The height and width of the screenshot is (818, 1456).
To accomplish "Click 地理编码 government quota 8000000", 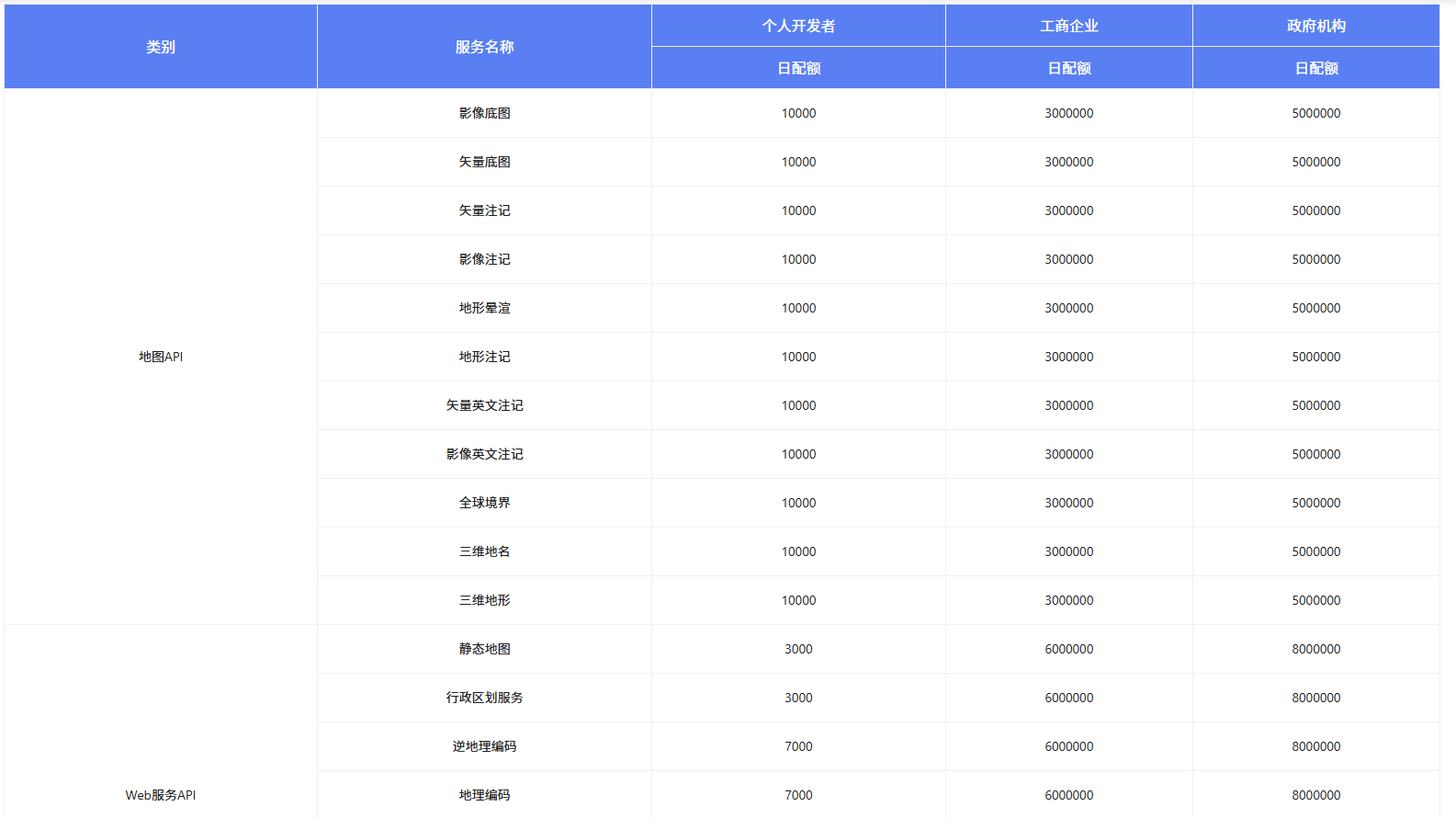I will (x=1315, y=795).
